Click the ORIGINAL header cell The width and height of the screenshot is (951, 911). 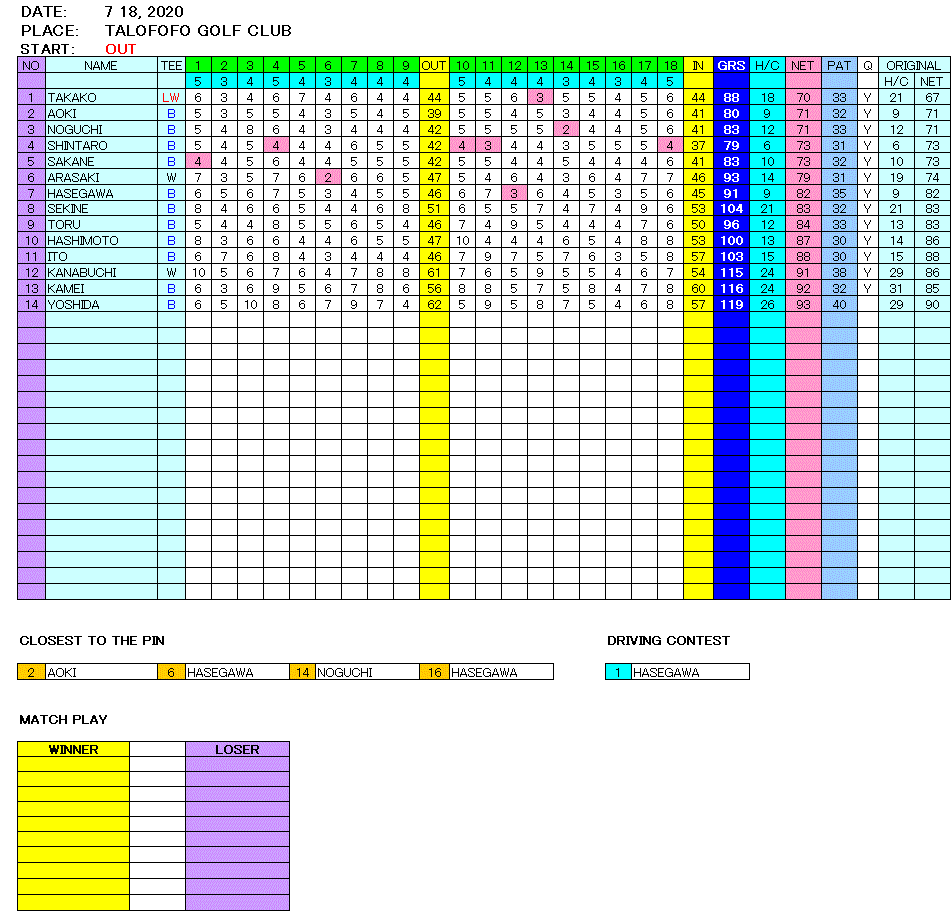click(914, 65)
